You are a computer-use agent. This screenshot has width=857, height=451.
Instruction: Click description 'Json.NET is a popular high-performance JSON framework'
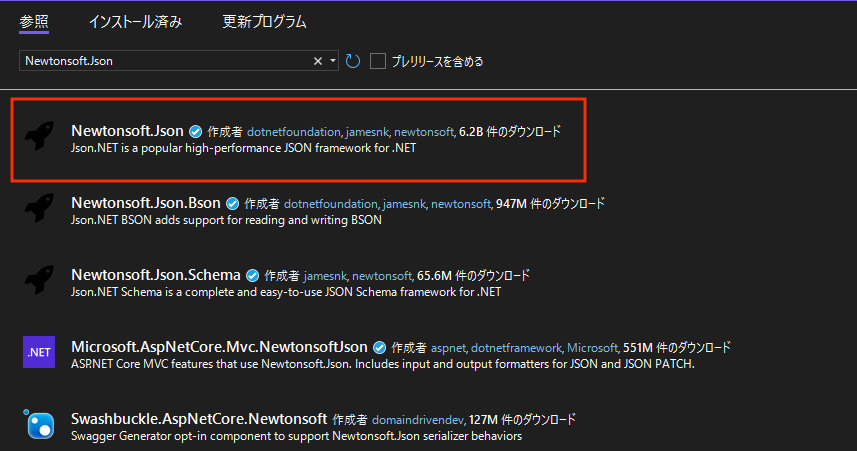click(244, 148)
